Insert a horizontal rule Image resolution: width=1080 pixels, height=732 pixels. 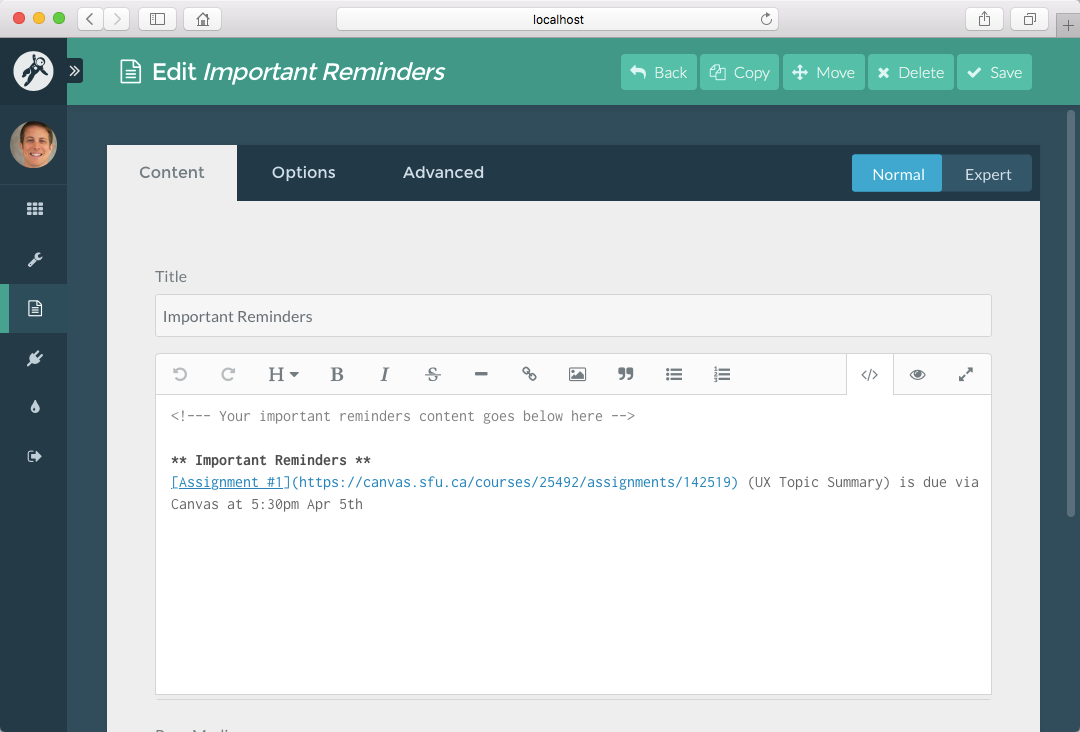click(481, 374)
